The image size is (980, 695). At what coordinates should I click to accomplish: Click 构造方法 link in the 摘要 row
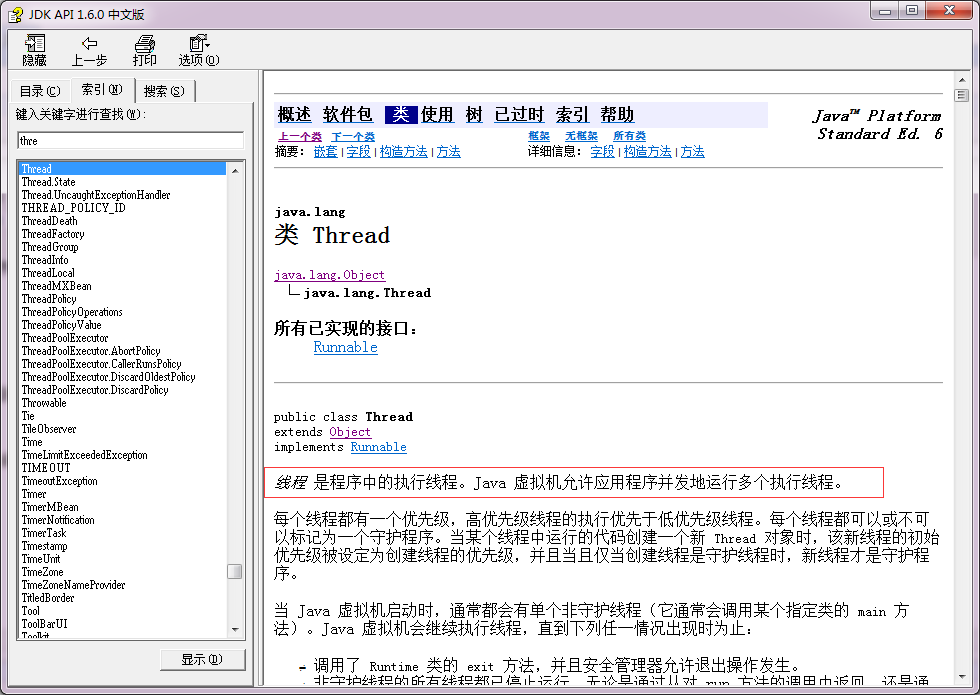pyautogui.click(x=404, y=151)
